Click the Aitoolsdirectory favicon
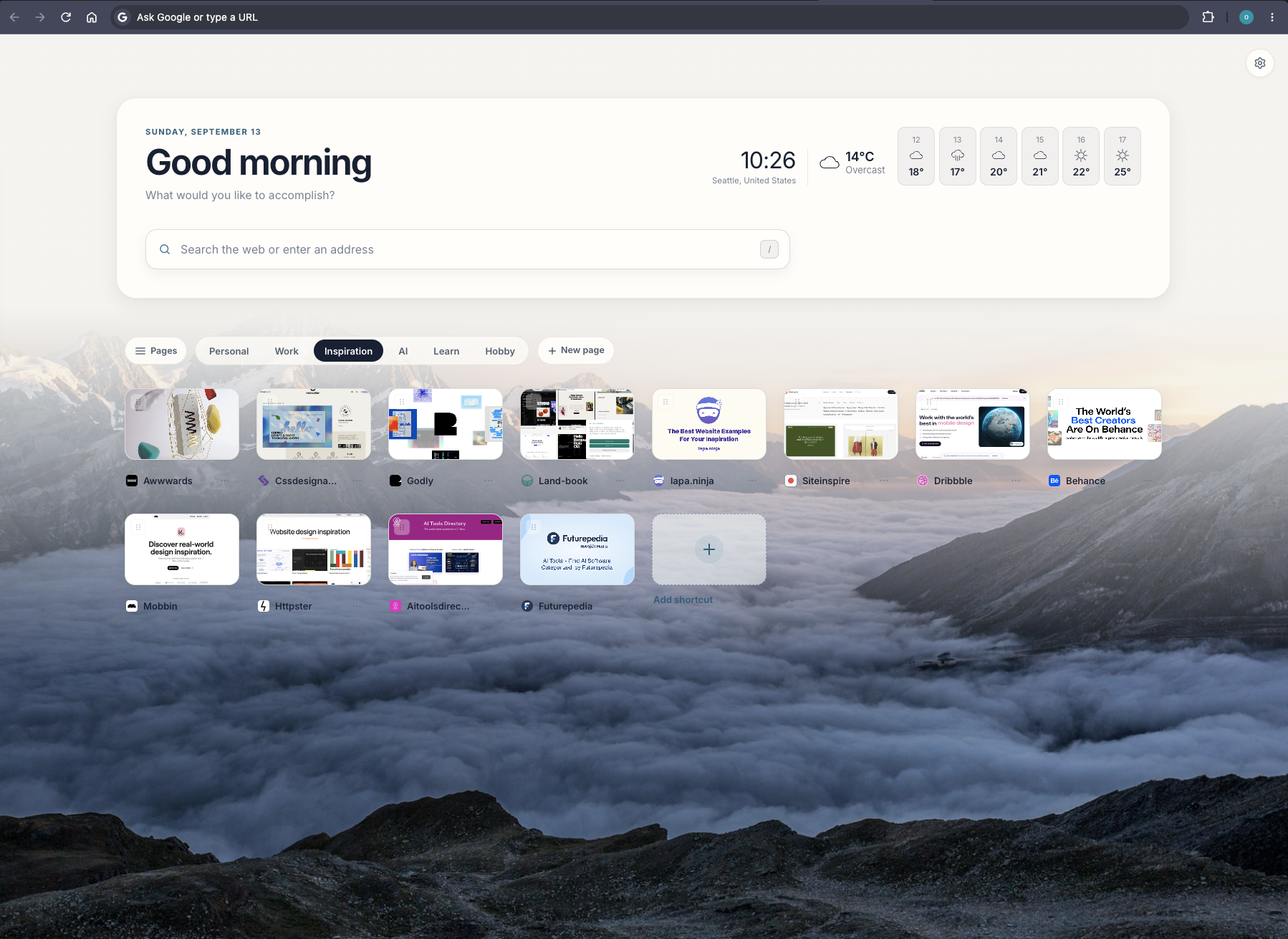The width and height of the screenshot is (1288, 939). pyautogui.click(x=395, y=606)
